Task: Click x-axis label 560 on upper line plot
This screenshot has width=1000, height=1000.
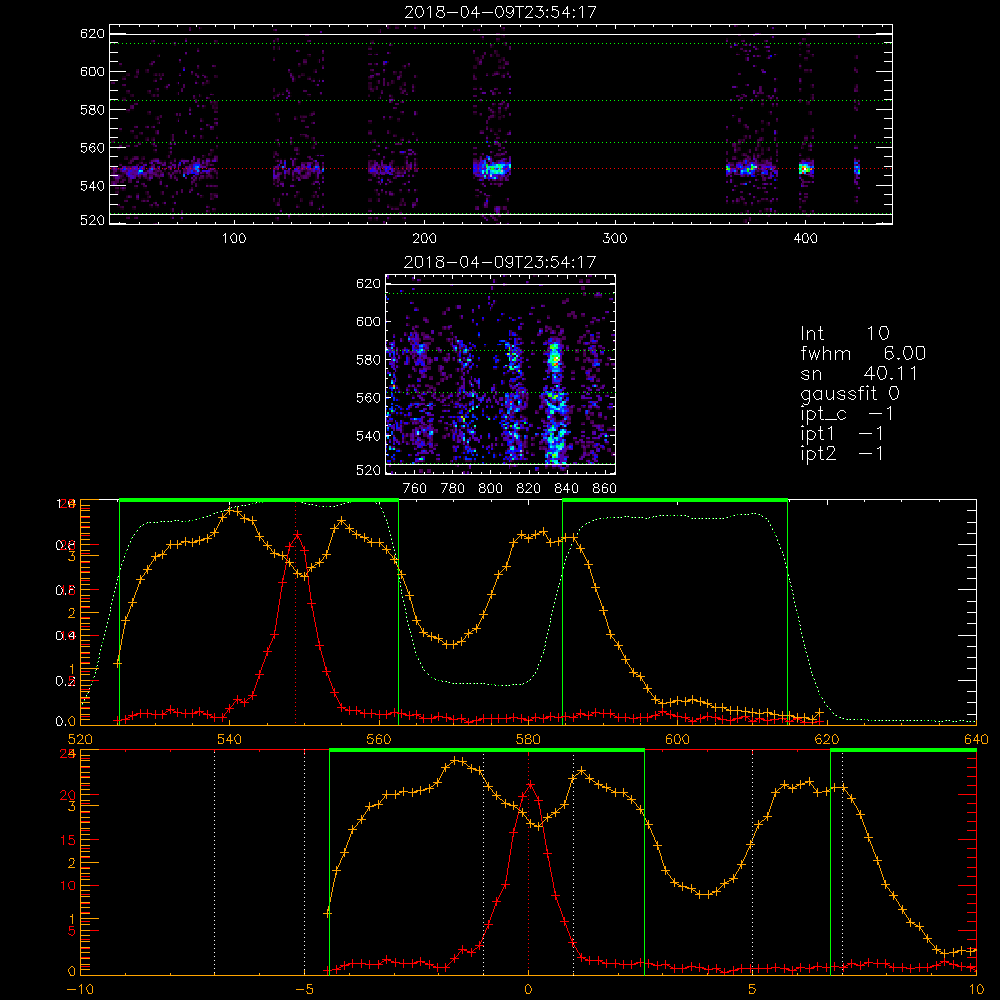Action: [379, 739]
